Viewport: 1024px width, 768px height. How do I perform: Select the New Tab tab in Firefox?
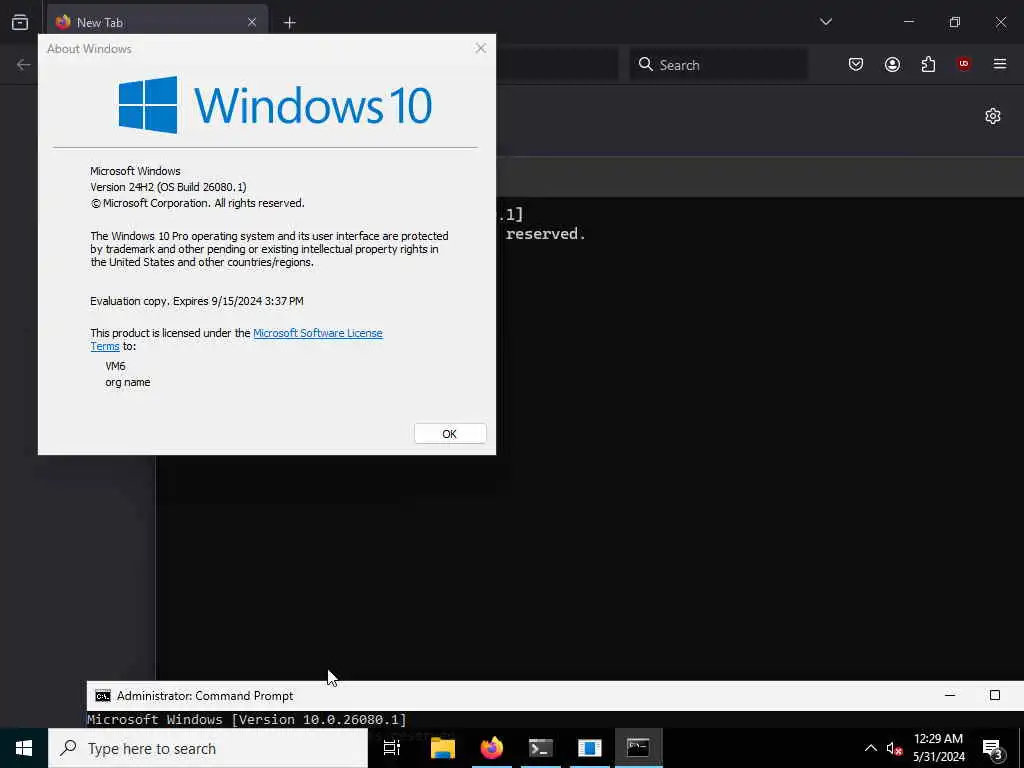tap(157, 22)
